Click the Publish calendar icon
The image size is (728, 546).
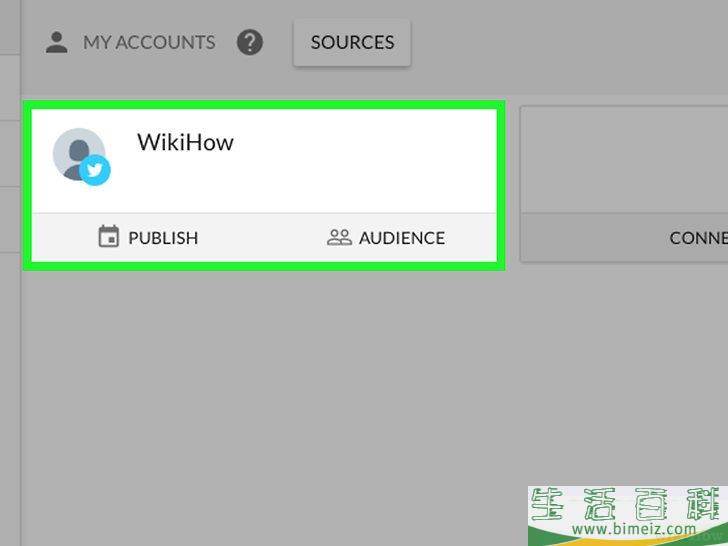click(109, 236)
